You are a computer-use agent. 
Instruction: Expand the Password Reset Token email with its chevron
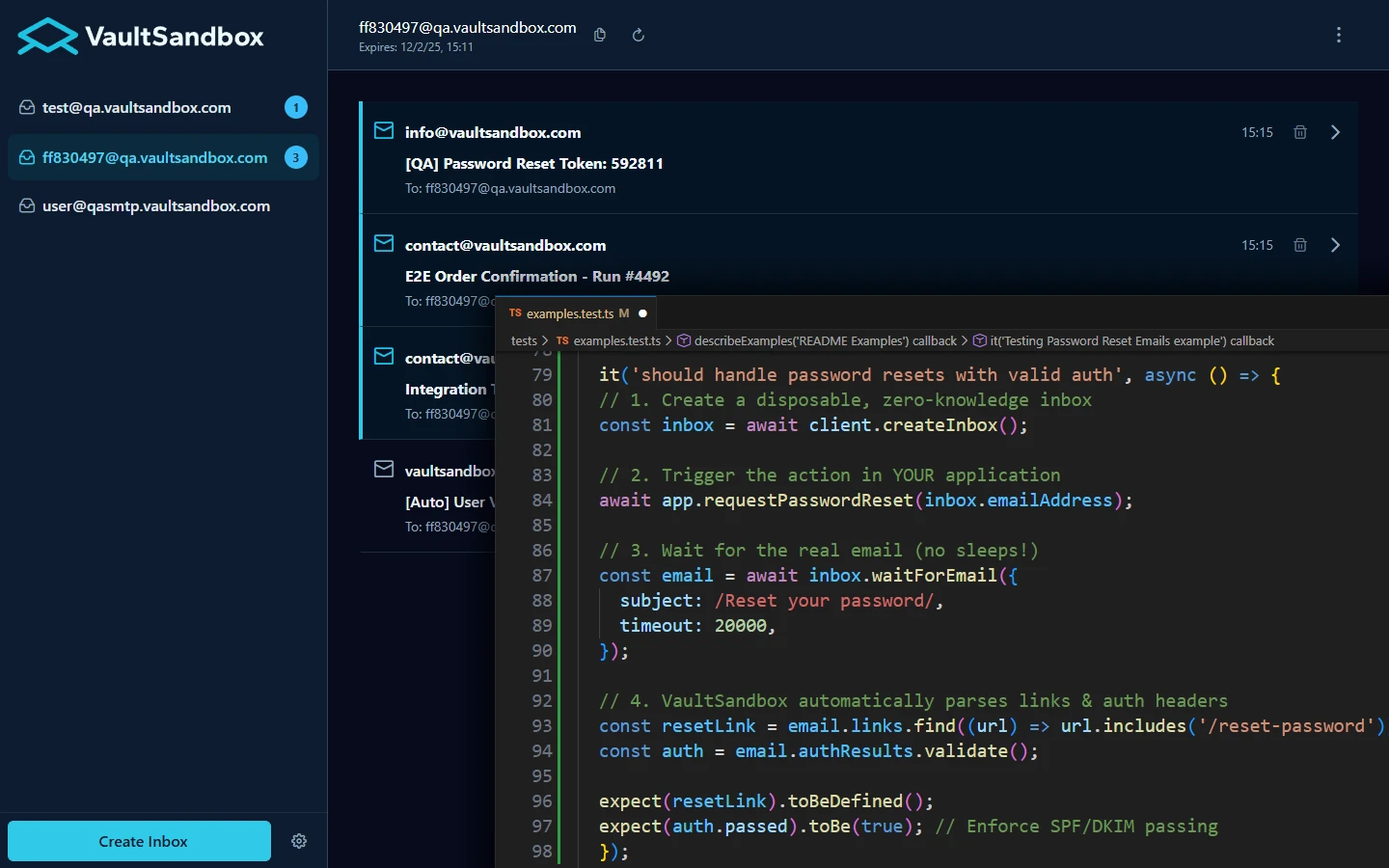1335,132
